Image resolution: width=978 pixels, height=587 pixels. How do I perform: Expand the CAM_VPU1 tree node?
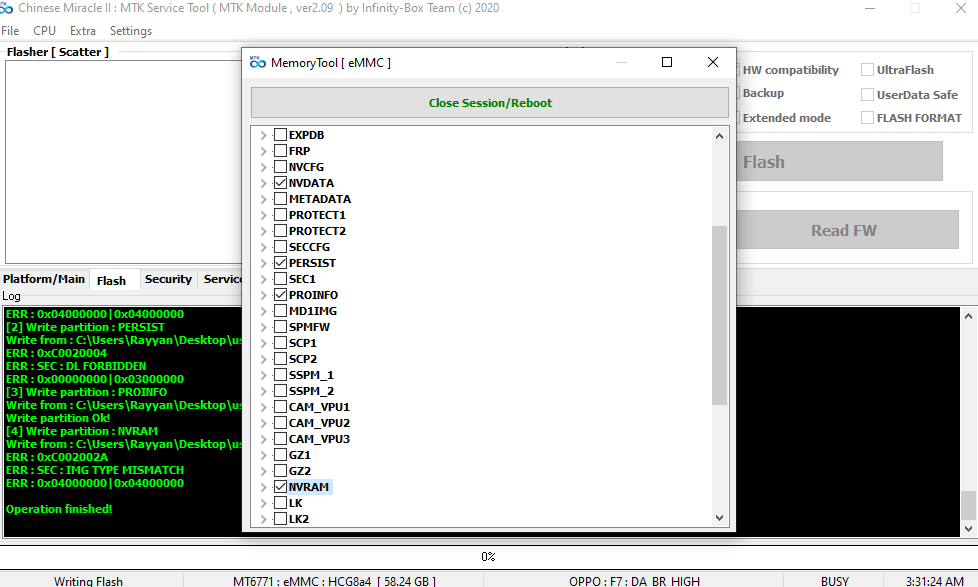tap(263, 407)
